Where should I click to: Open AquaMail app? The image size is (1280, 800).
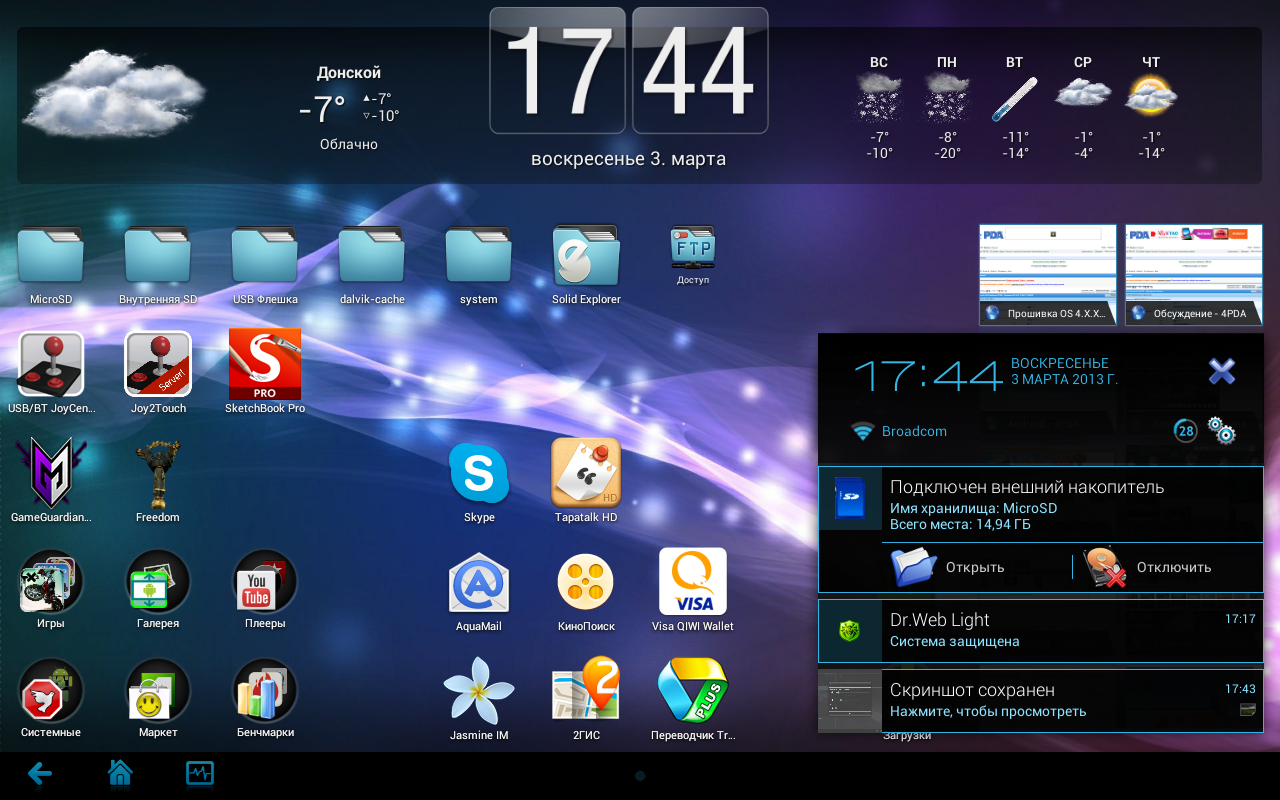coord(479,583)
